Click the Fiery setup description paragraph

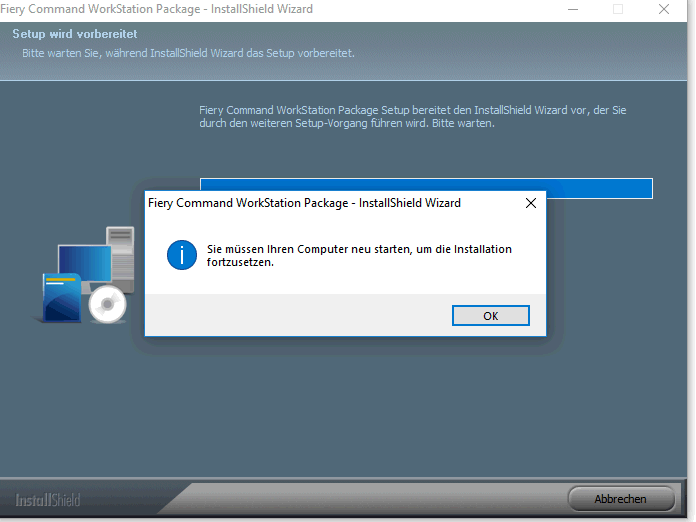coord(413,117)
